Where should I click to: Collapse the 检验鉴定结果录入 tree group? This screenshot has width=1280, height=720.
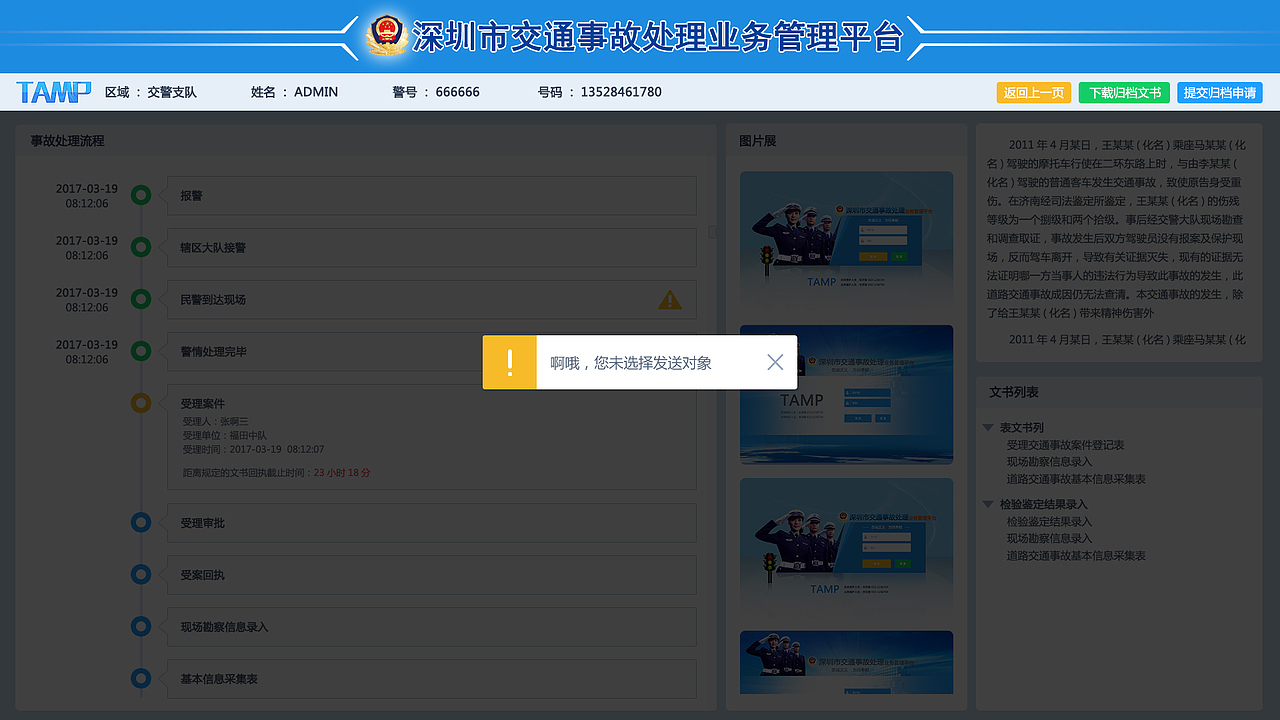(988, 504)
